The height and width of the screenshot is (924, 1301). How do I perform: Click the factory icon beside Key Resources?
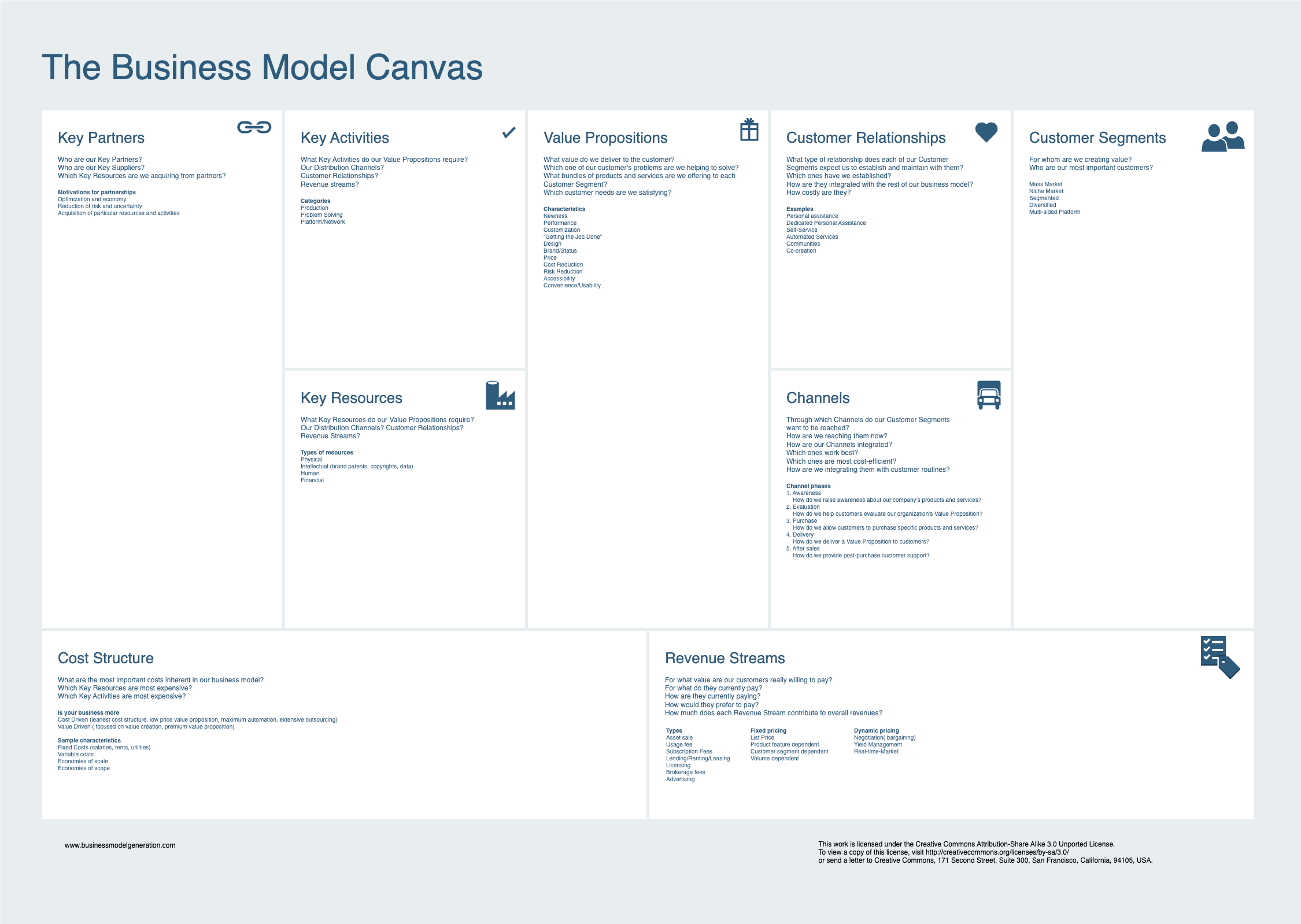(499, 397)
